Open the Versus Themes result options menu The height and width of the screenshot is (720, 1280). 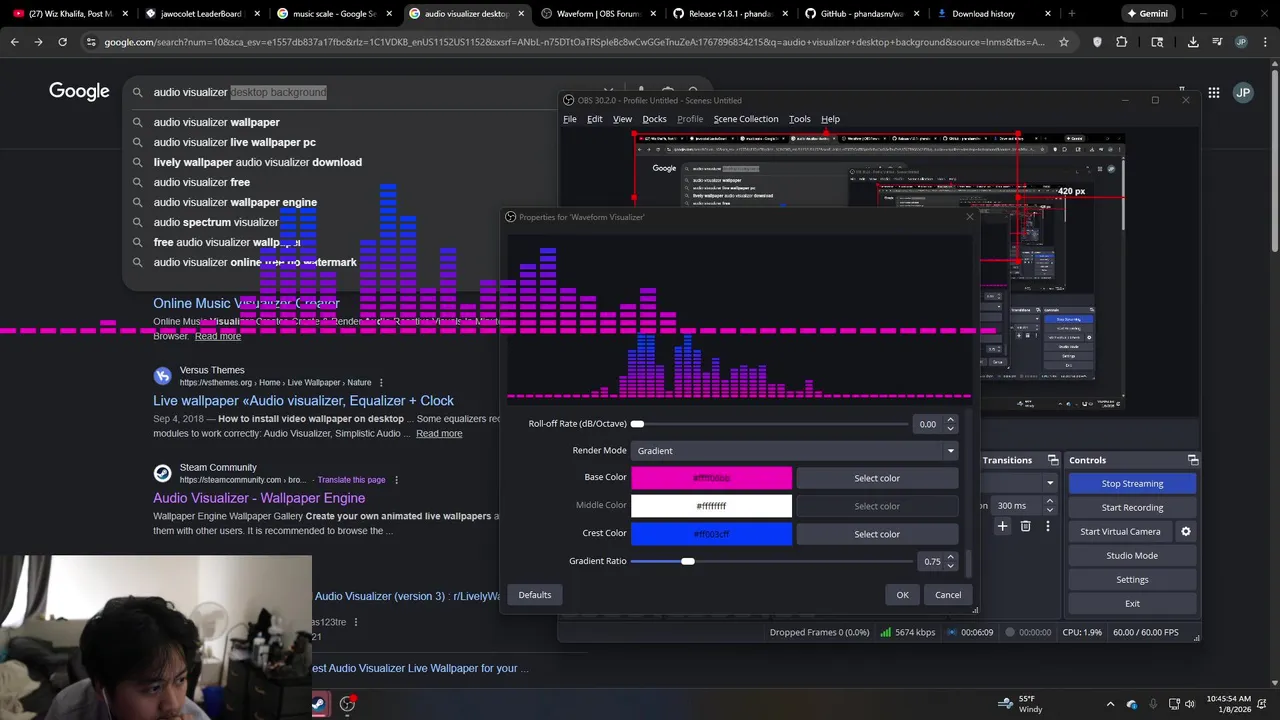[x=381, y=382]
